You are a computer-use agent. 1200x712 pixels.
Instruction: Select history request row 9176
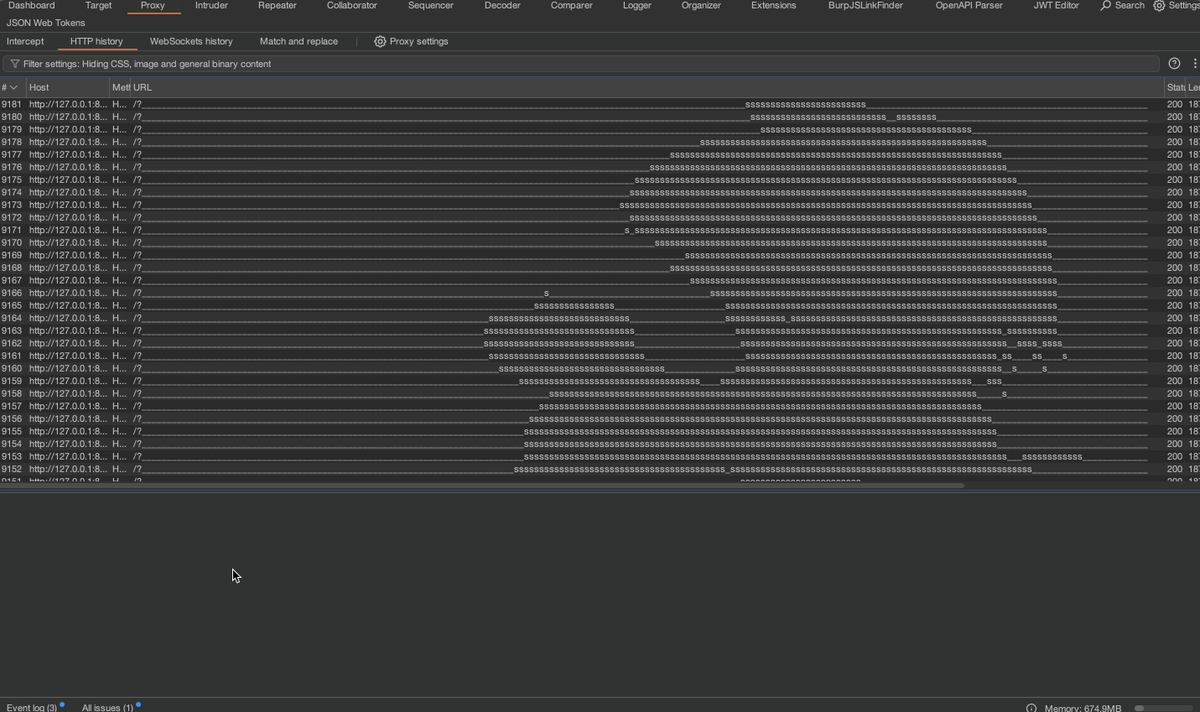600,167
